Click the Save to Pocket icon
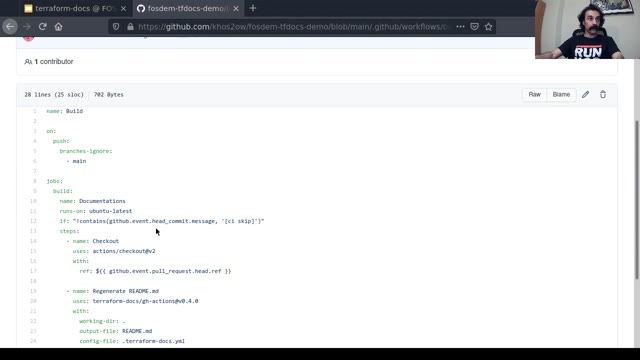The image size is (640, 360). coord(474,27)
